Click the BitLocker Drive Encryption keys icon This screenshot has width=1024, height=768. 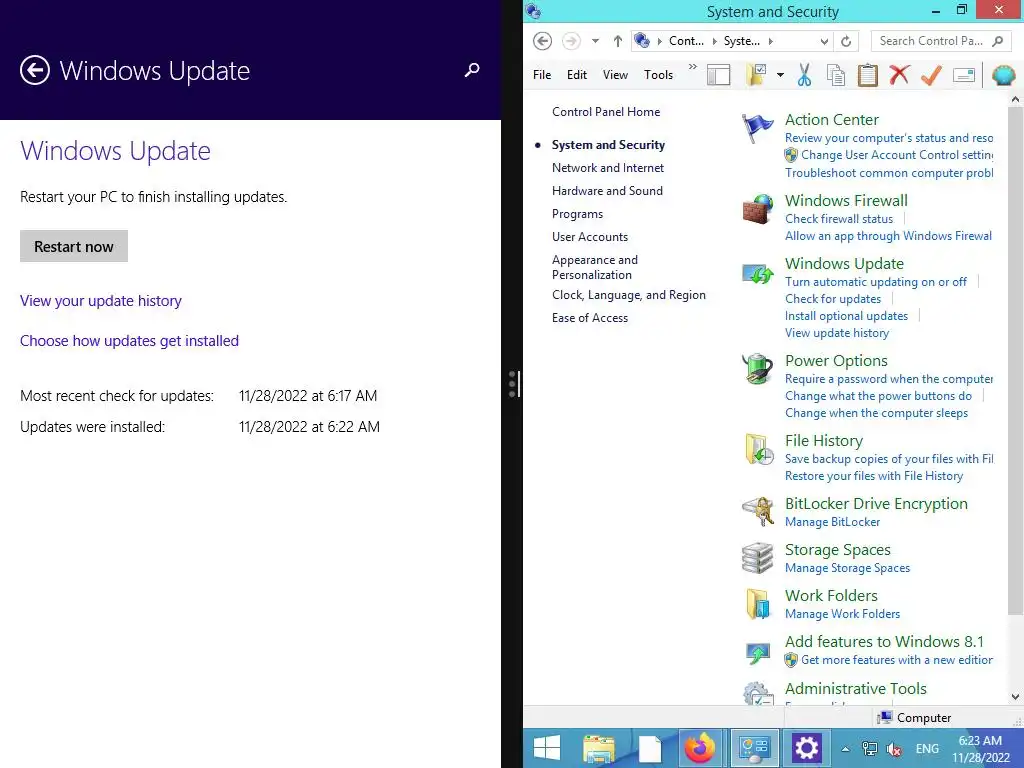click(x=758, y=511)
